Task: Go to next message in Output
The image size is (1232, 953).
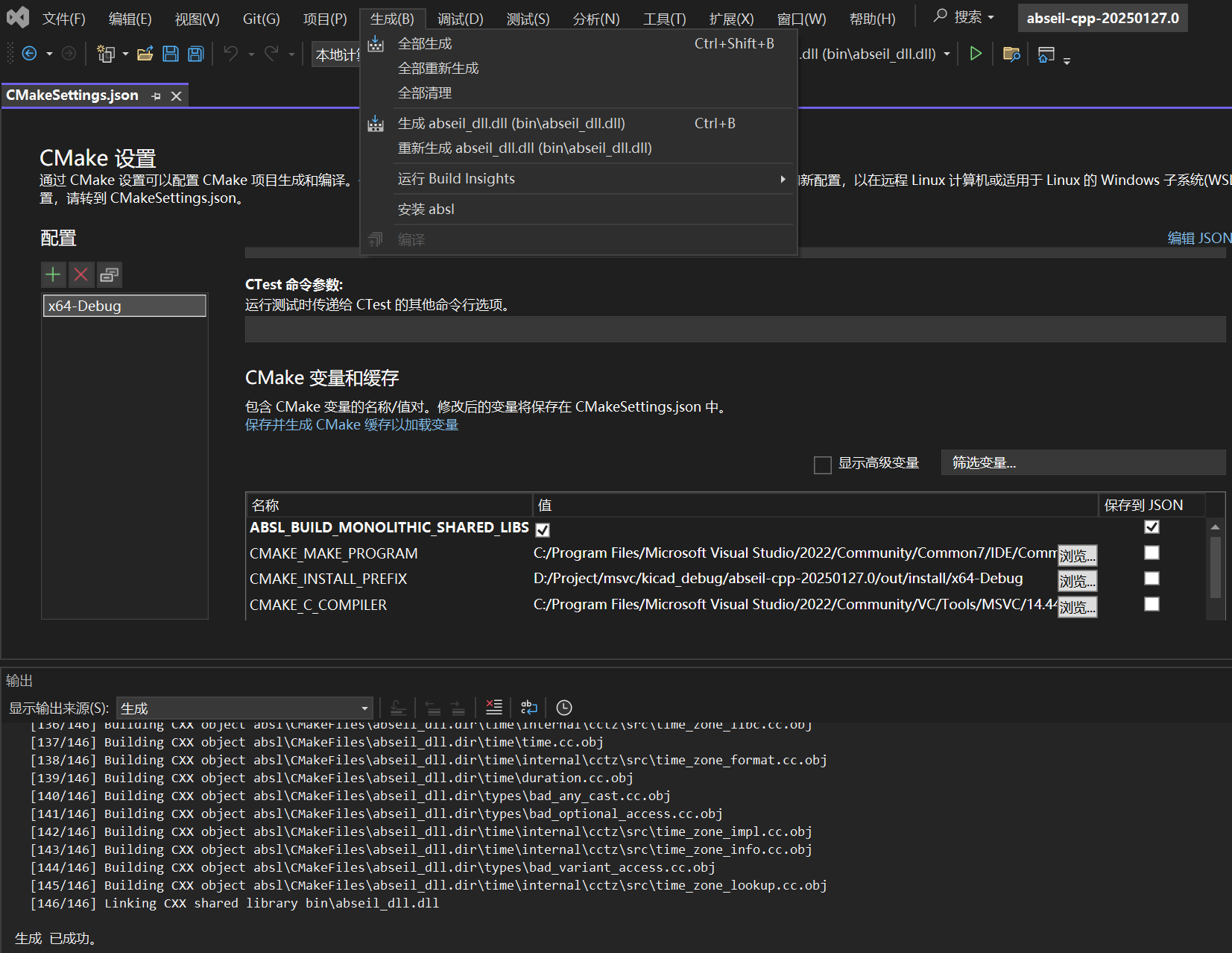Action: 458,708
